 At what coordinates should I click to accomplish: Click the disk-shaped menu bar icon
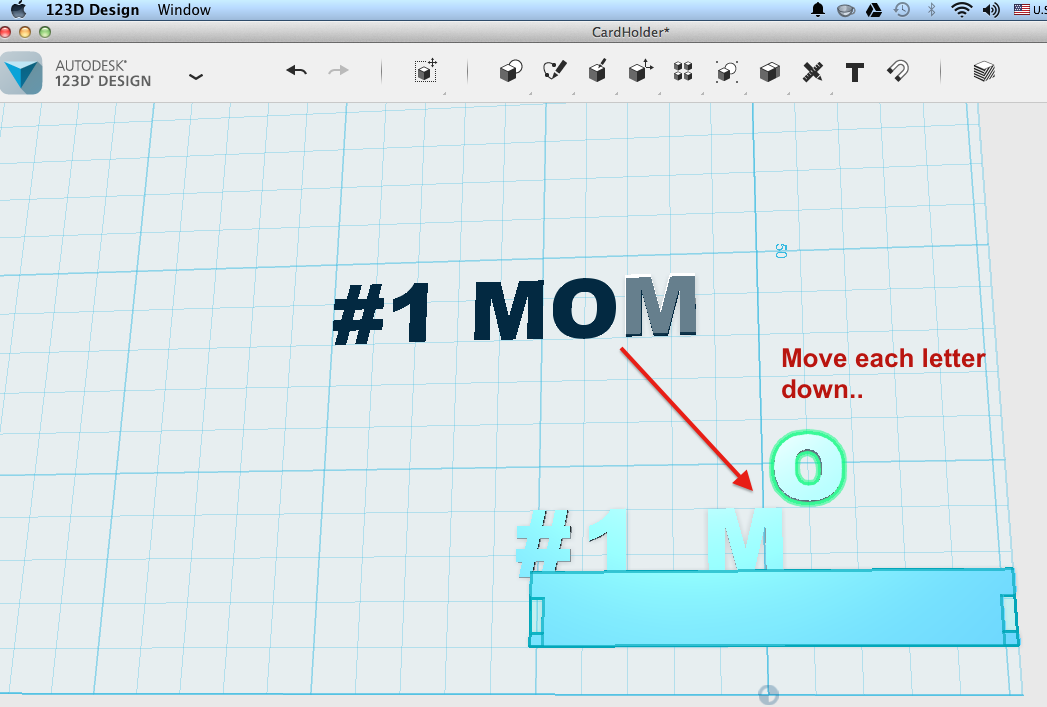coord(846,10)
